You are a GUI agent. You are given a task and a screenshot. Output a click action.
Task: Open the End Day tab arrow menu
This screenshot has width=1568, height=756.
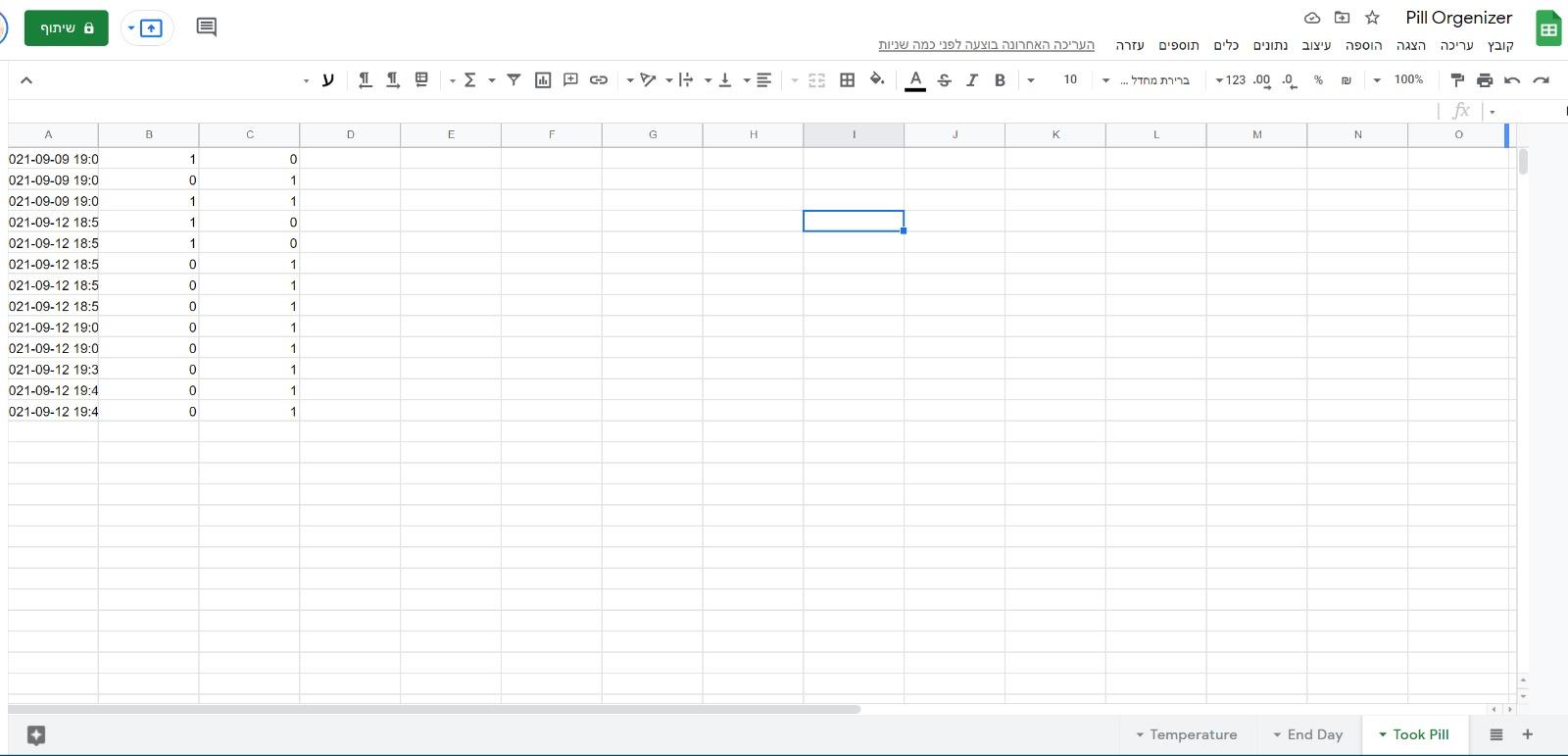(1277, 734)
